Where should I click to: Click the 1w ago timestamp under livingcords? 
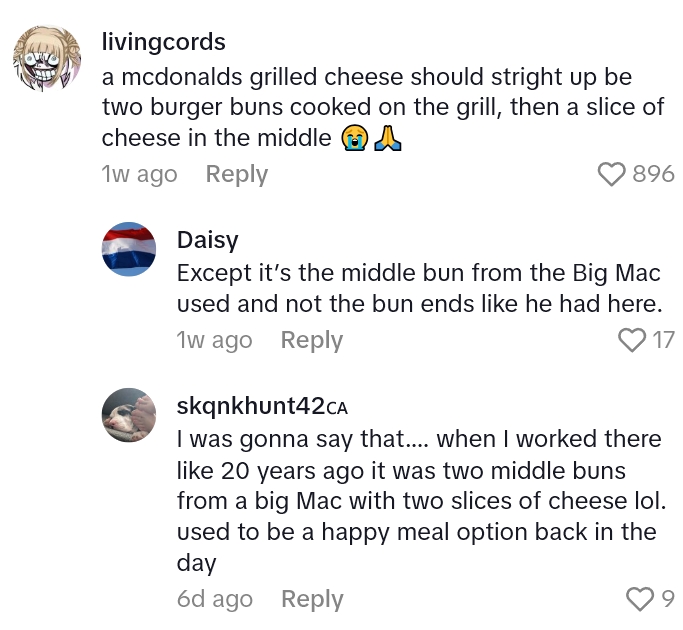[x=140, y=174]
